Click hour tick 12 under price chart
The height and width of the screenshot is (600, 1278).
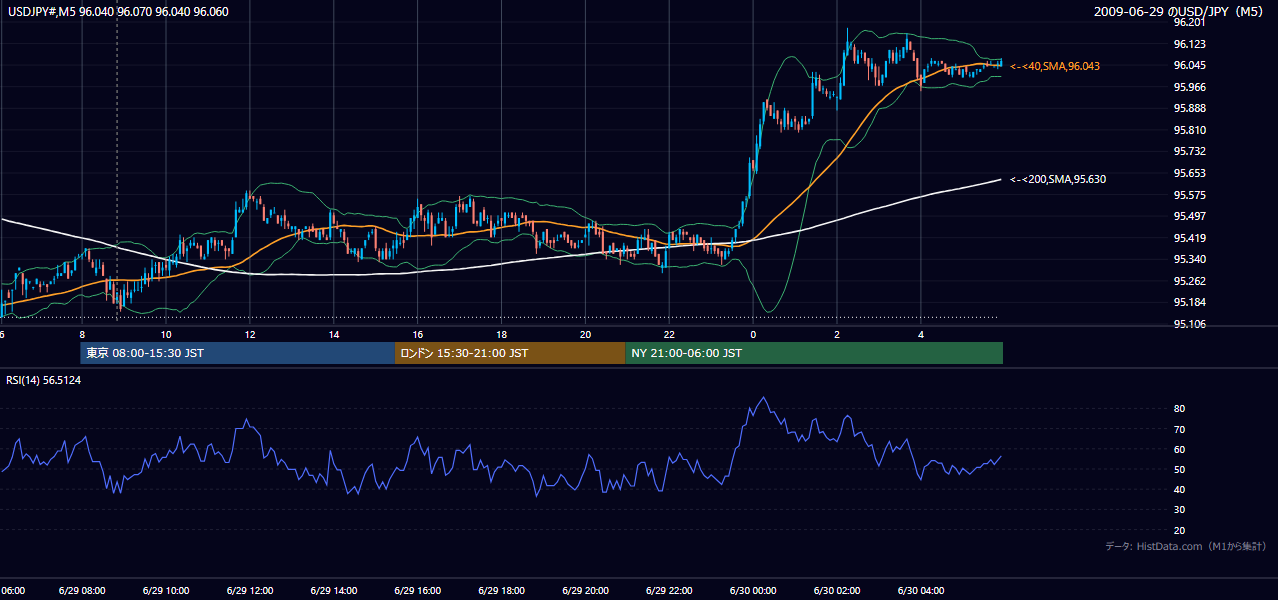click(x=249, y=334)
